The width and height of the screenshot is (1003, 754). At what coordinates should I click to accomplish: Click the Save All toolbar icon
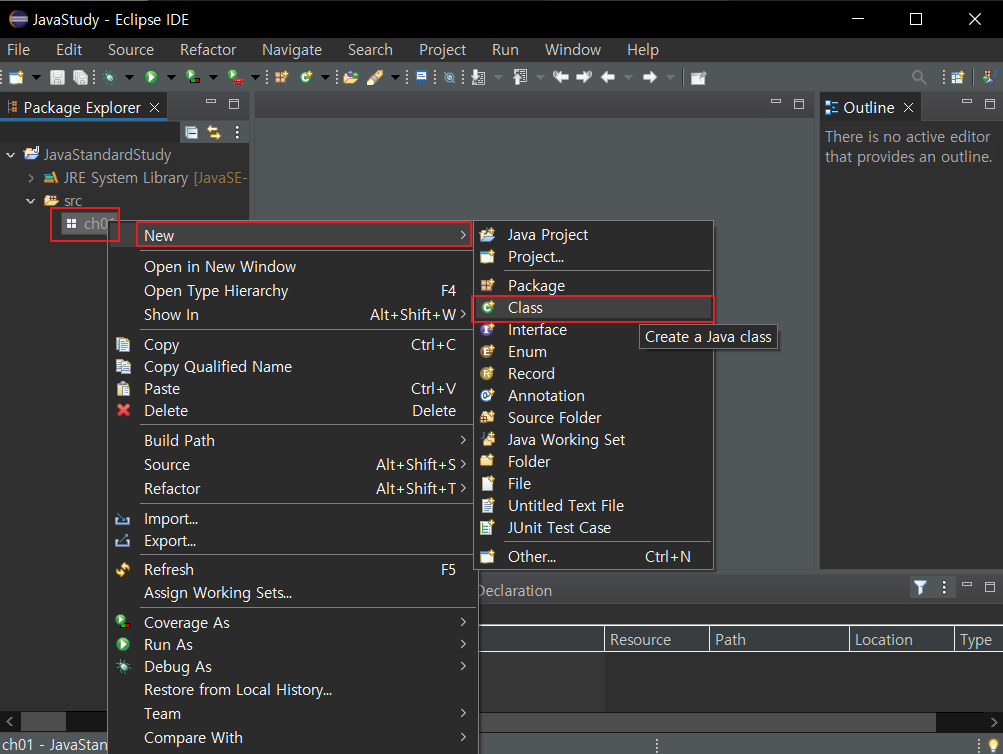click(80, 77)
